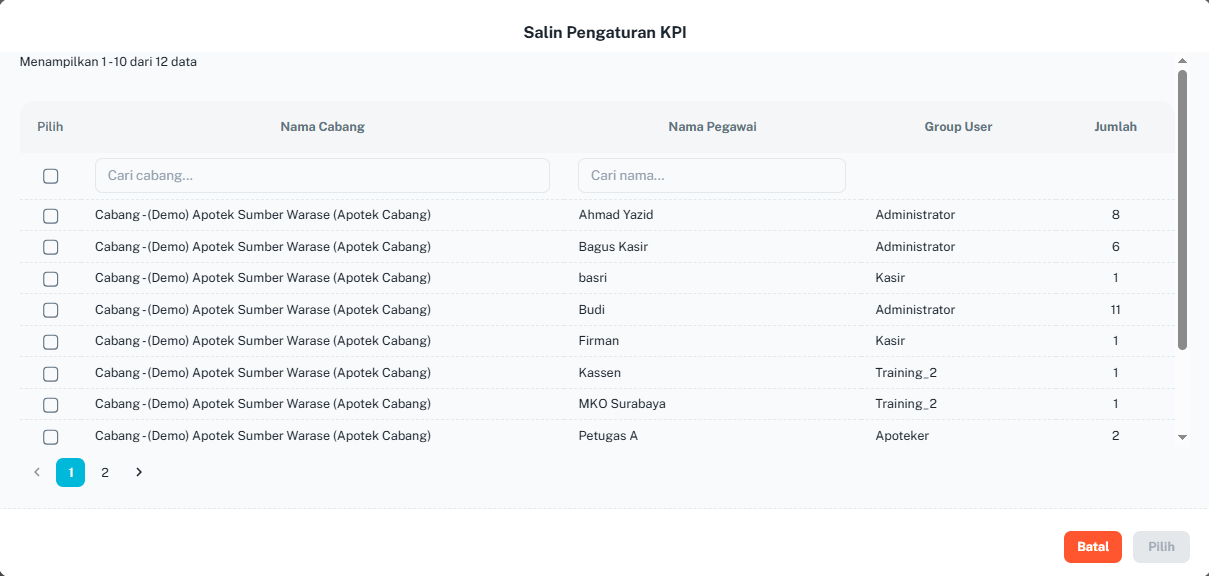
Task: Open page 2 of results
Action: click(x=105, y=472)
